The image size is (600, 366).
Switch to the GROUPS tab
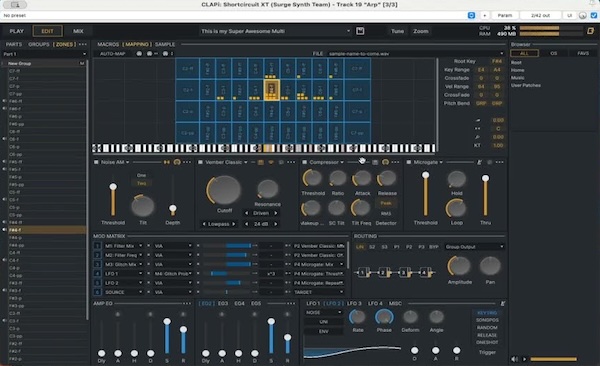[39, 44]
